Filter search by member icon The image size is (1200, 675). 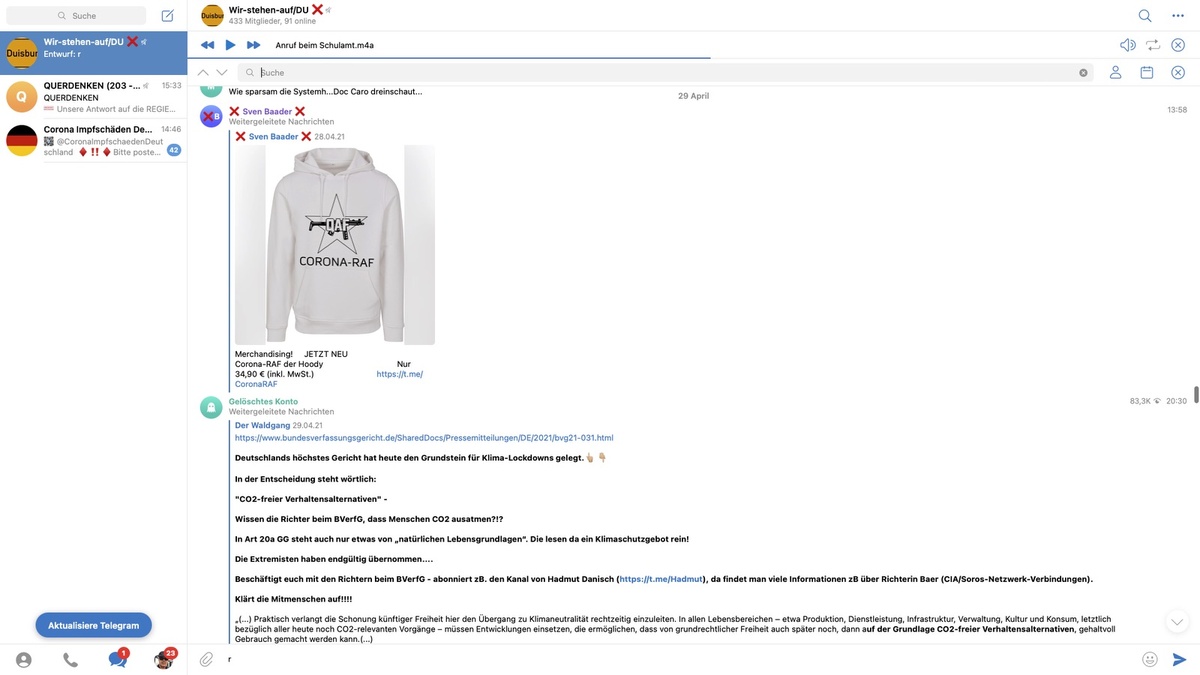click(1116, 73)
